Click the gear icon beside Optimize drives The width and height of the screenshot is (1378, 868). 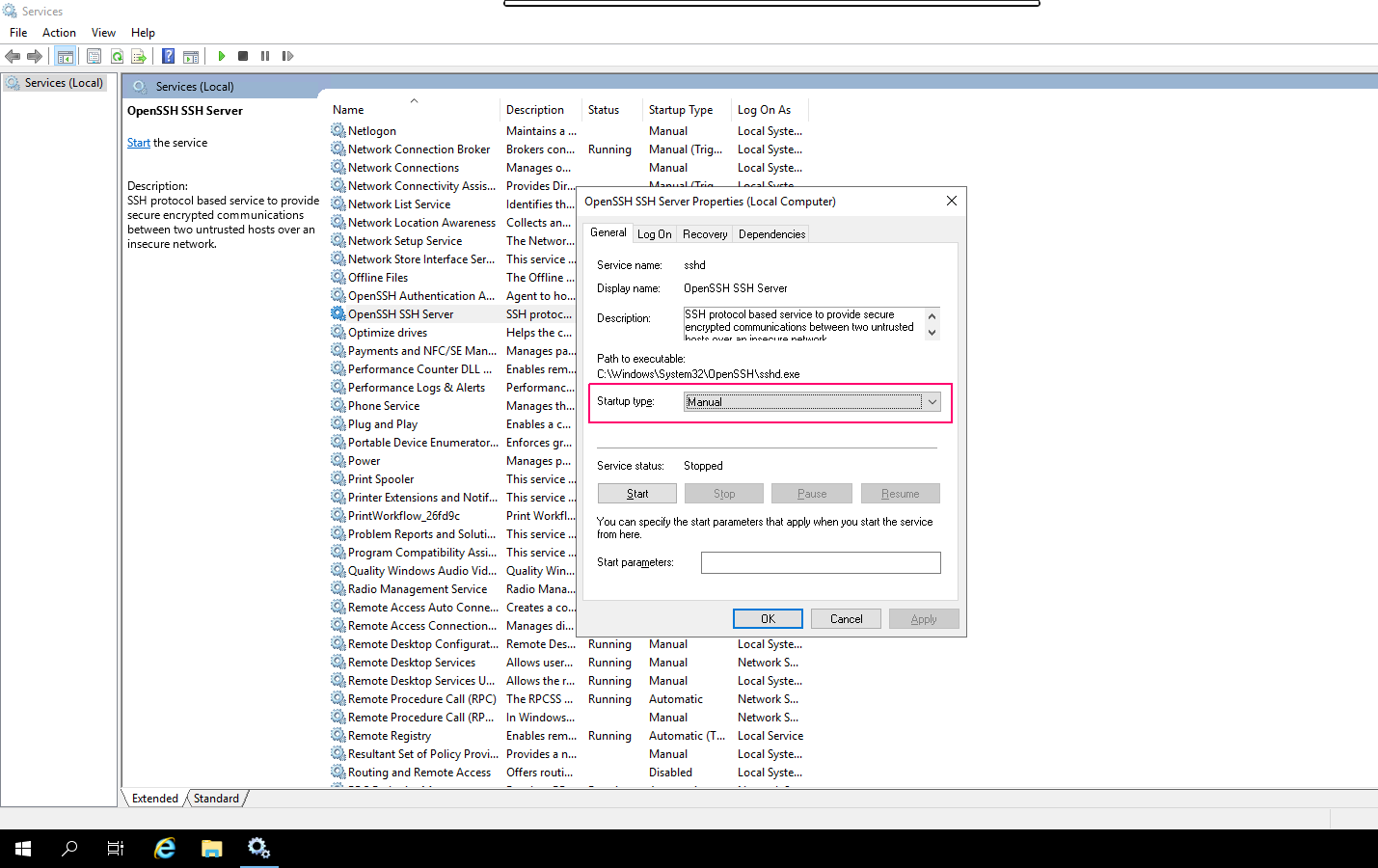[338, 332]
